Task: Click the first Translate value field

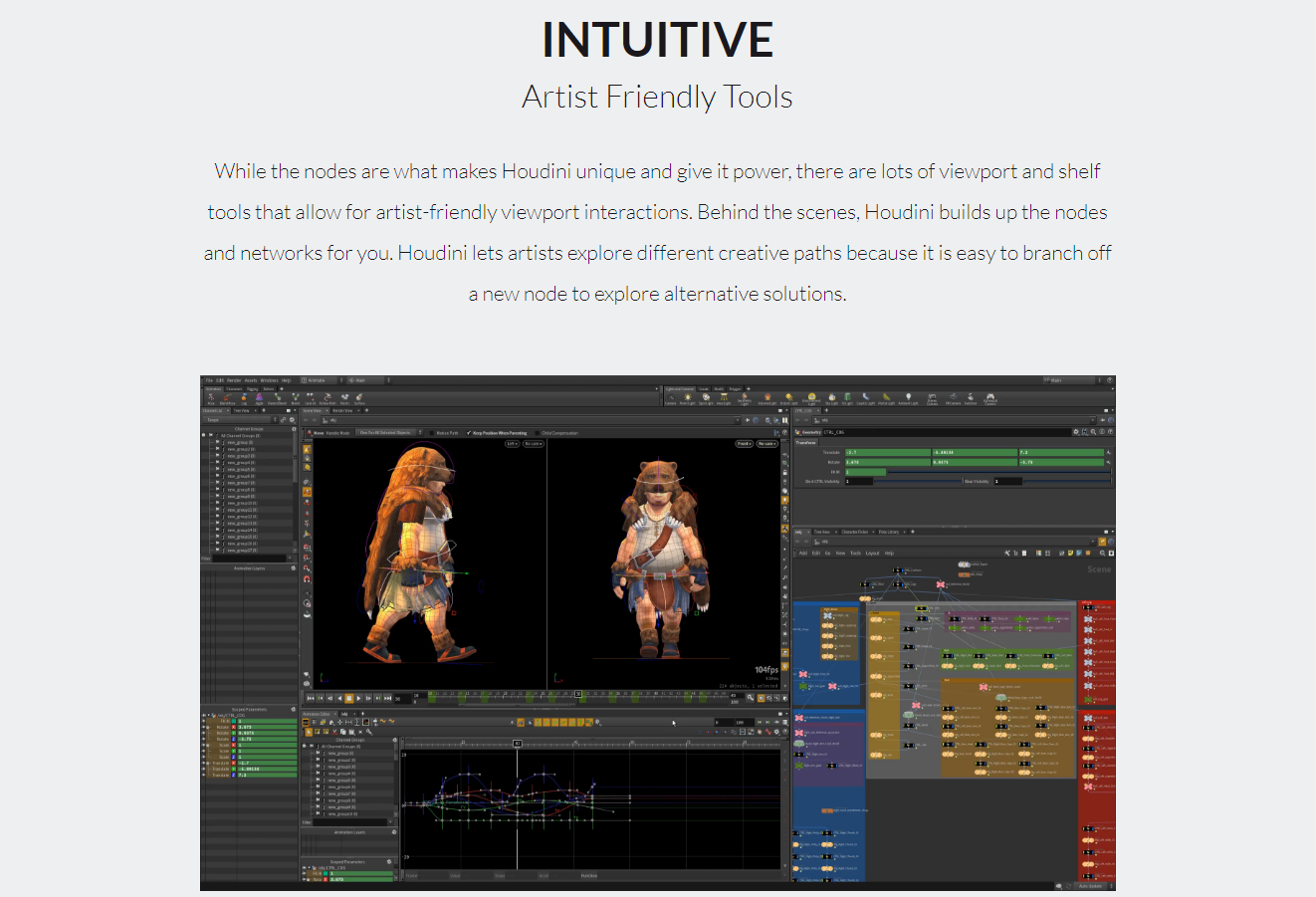Action: click(886, 452)
